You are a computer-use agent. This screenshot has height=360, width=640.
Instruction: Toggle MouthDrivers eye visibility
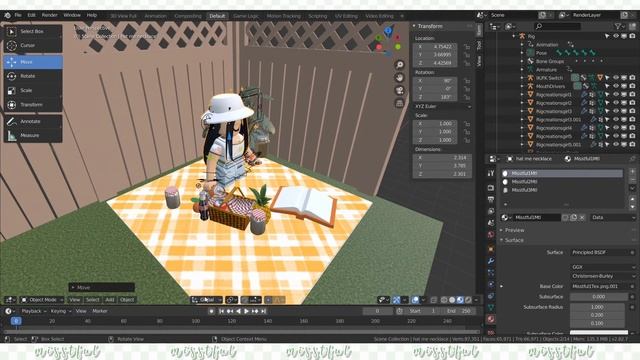point(616,86)
